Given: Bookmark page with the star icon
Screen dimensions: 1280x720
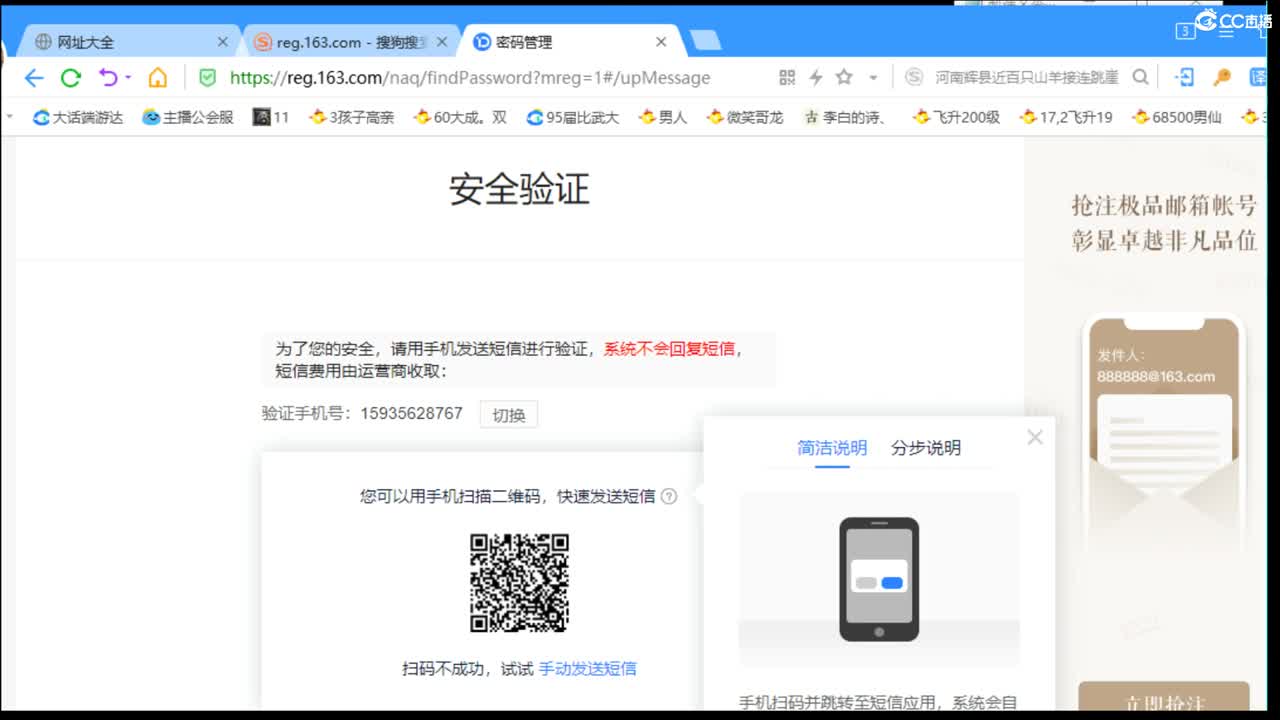Looking at the screenshot, I should click(844, 77).
